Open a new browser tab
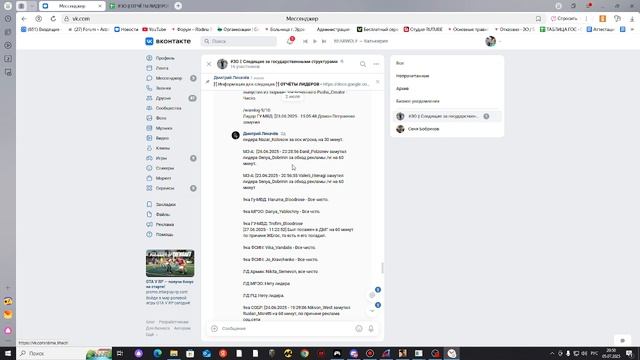This screenshot has width=640, height=360. coord(178,6)
